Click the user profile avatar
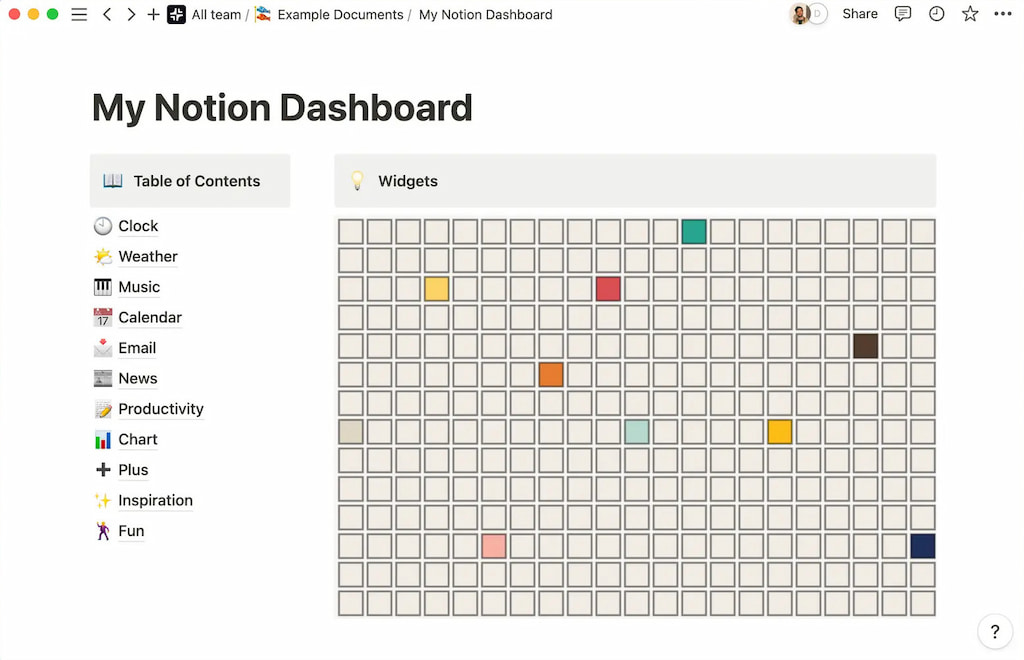 click(801, 14)
